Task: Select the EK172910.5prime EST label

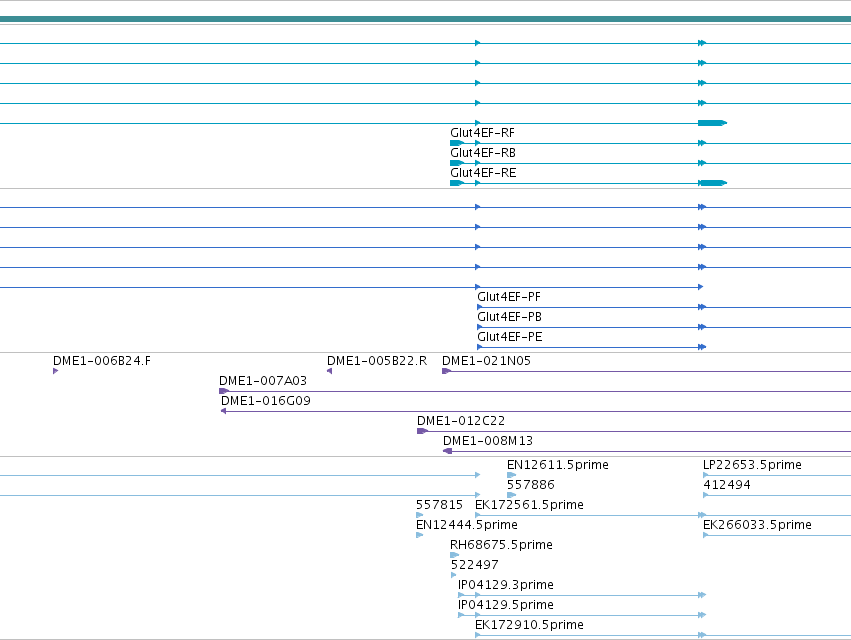Action: click(529, 625)
